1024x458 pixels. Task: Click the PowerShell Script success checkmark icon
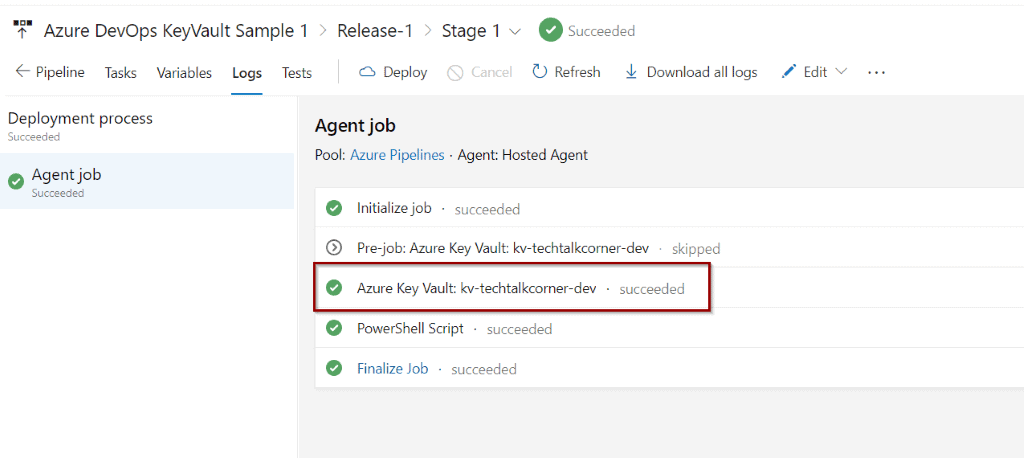point(334,328)
